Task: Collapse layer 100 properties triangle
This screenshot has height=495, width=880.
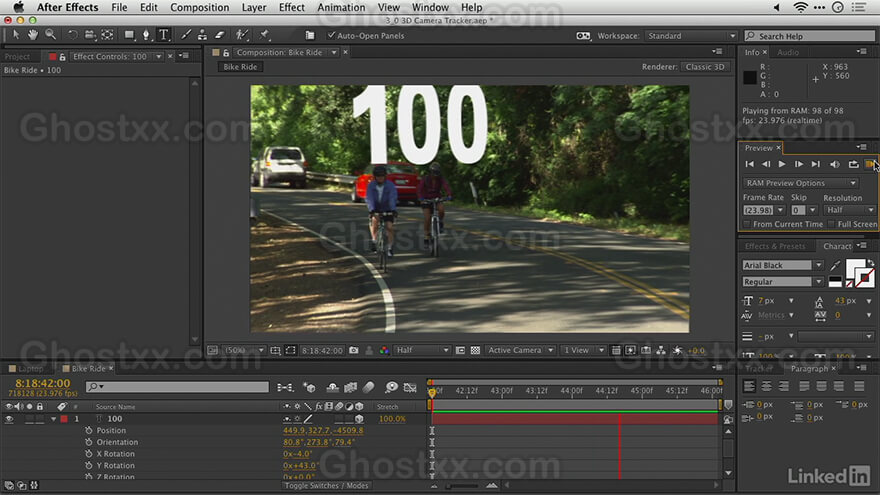Action: pyautogui.click(x=53, y=419)
